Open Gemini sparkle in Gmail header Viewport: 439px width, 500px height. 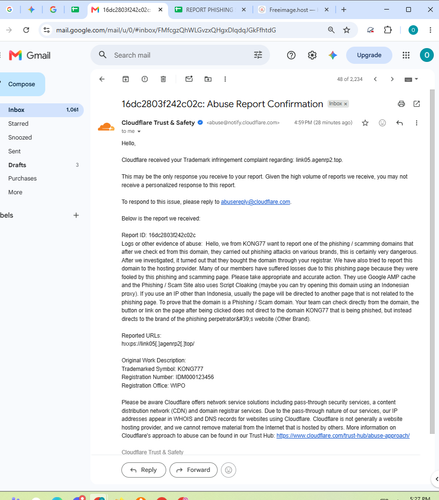click(333, 55)
